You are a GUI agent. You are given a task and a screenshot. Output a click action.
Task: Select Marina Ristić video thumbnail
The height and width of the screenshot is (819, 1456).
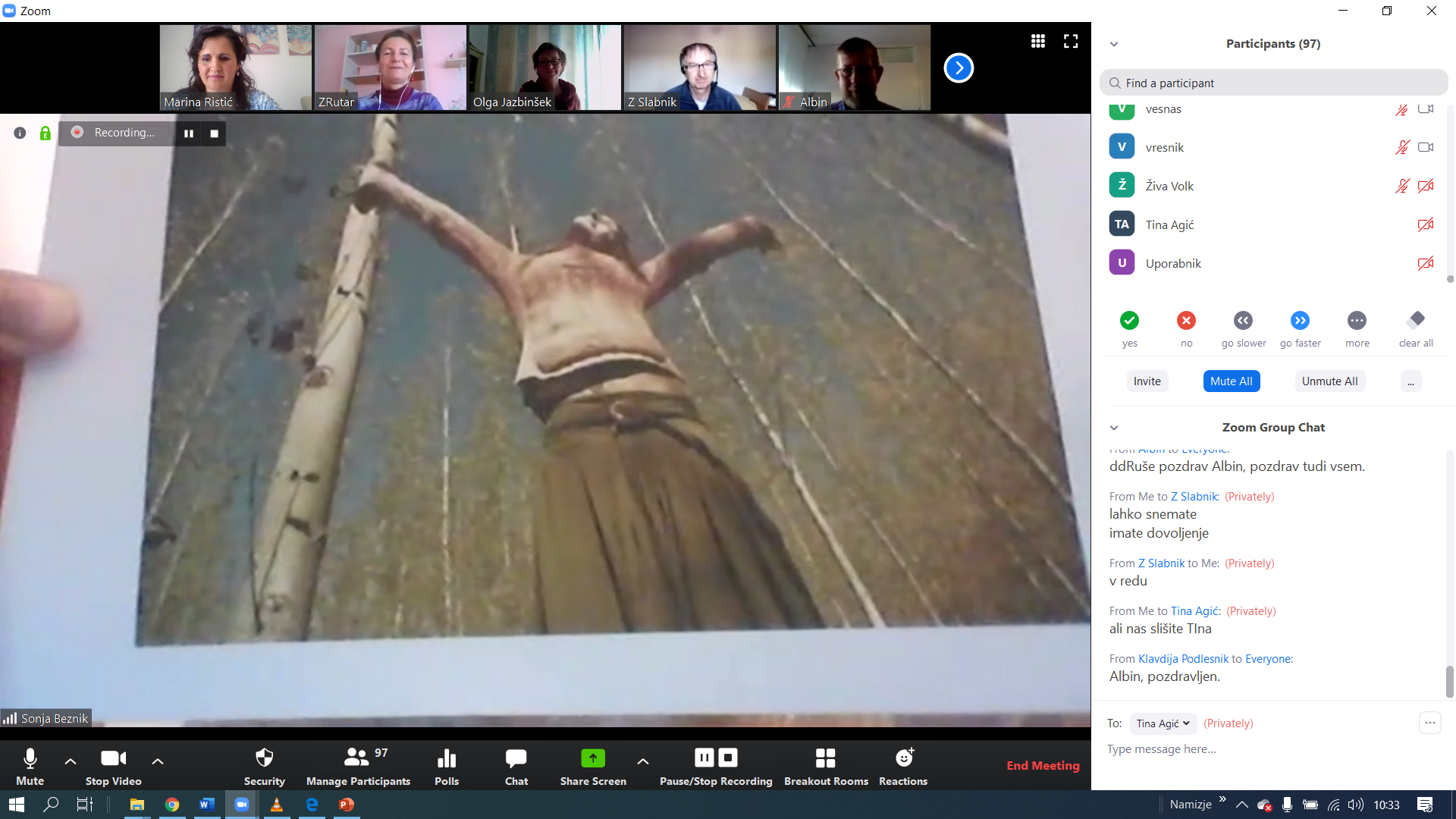pos(236,67)
